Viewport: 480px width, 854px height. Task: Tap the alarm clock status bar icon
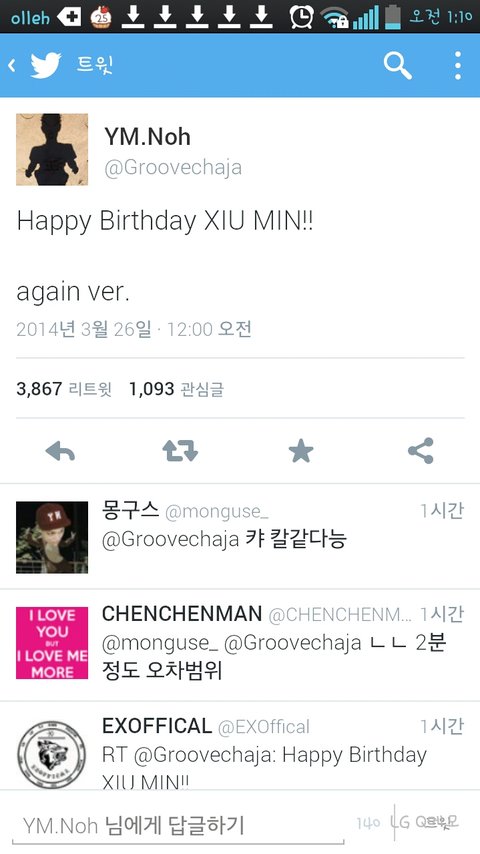coord(301,17)
